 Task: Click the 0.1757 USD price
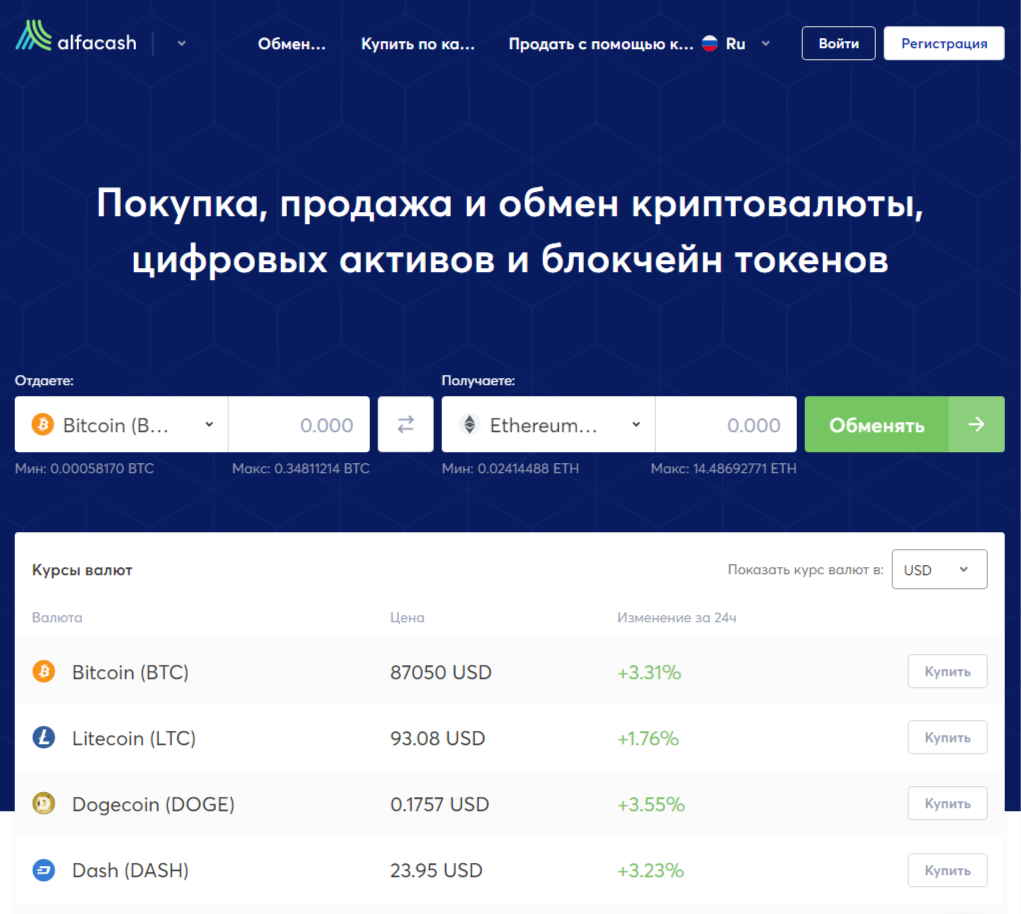pyautogui.click(x=440, y=805)
